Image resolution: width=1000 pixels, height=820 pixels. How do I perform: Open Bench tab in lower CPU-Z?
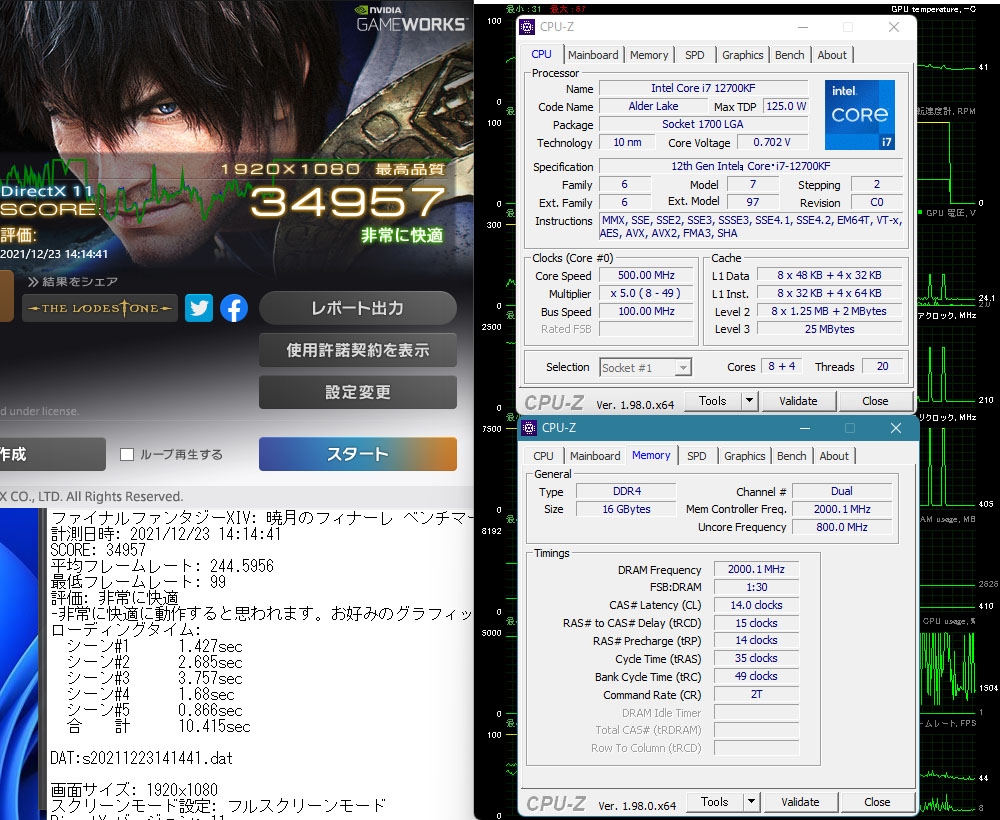[x=791, y=456]
